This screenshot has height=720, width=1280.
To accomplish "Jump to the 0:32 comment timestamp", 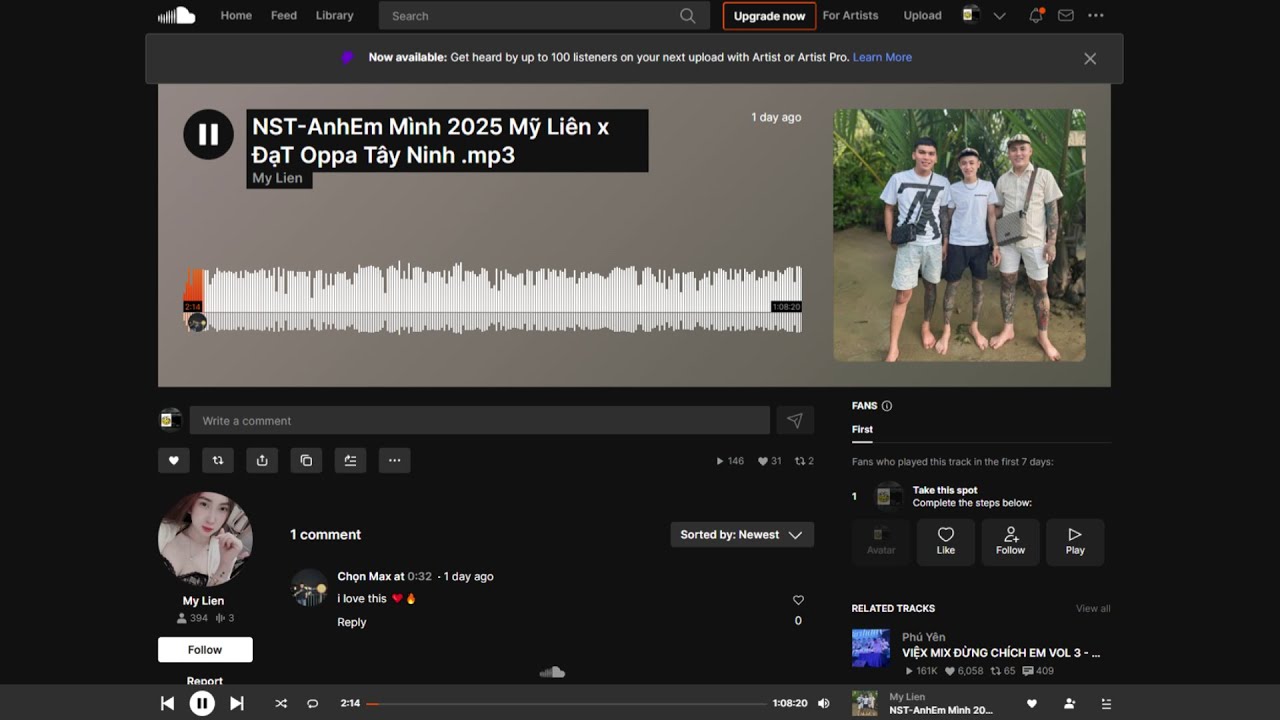I will [420, 576].
